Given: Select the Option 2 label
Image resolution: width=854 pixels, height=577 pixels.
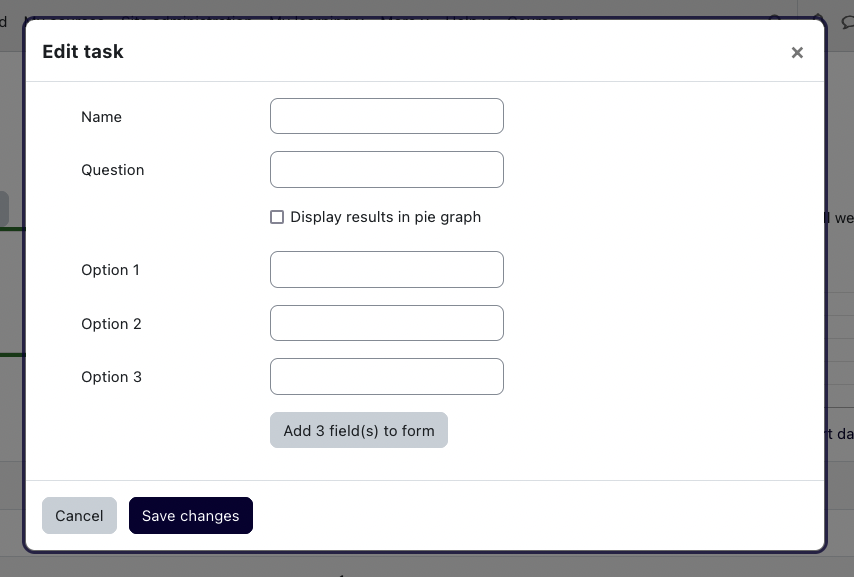Looking at the screenshot, I should coord(111,324).
